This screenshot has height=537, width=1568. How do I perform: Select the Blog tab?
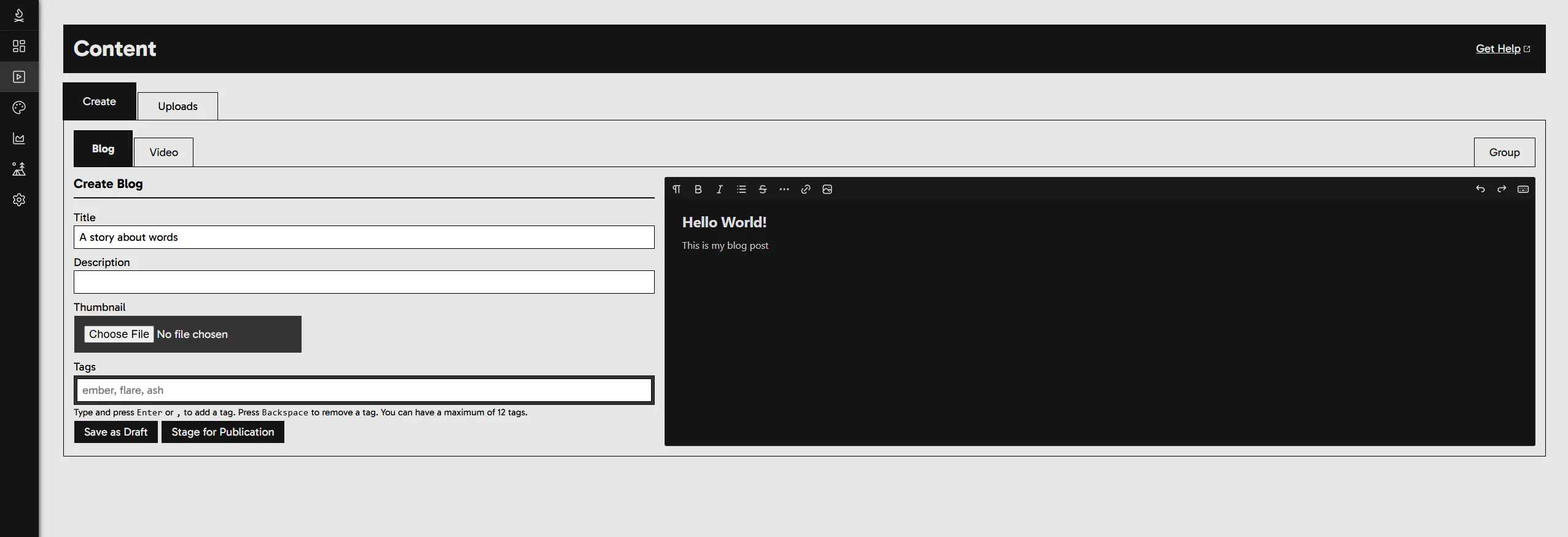tap(103, 149)
